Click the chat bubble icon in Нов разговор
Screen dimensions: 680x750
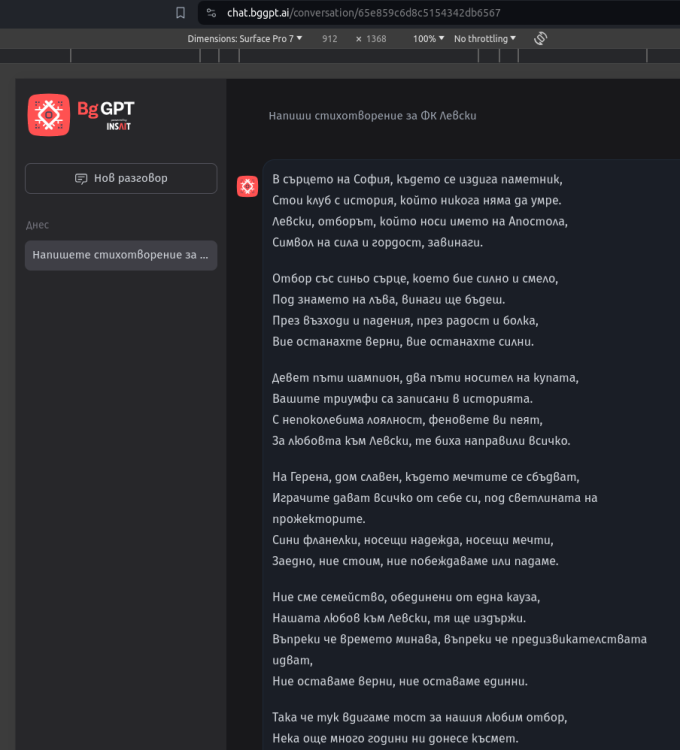pyautogui.click(x=81, y=179)
